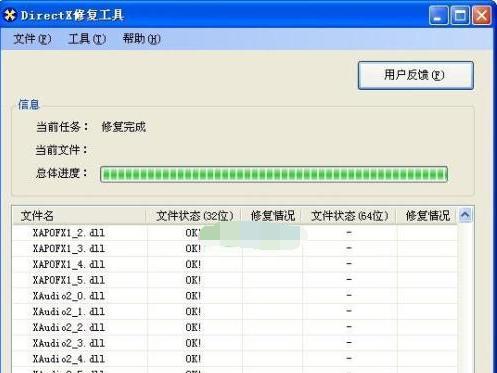Click OK! status of XAPOFX1_3.dll
The width and height of the screenshot is (497, 373).
tap(193, 248)
